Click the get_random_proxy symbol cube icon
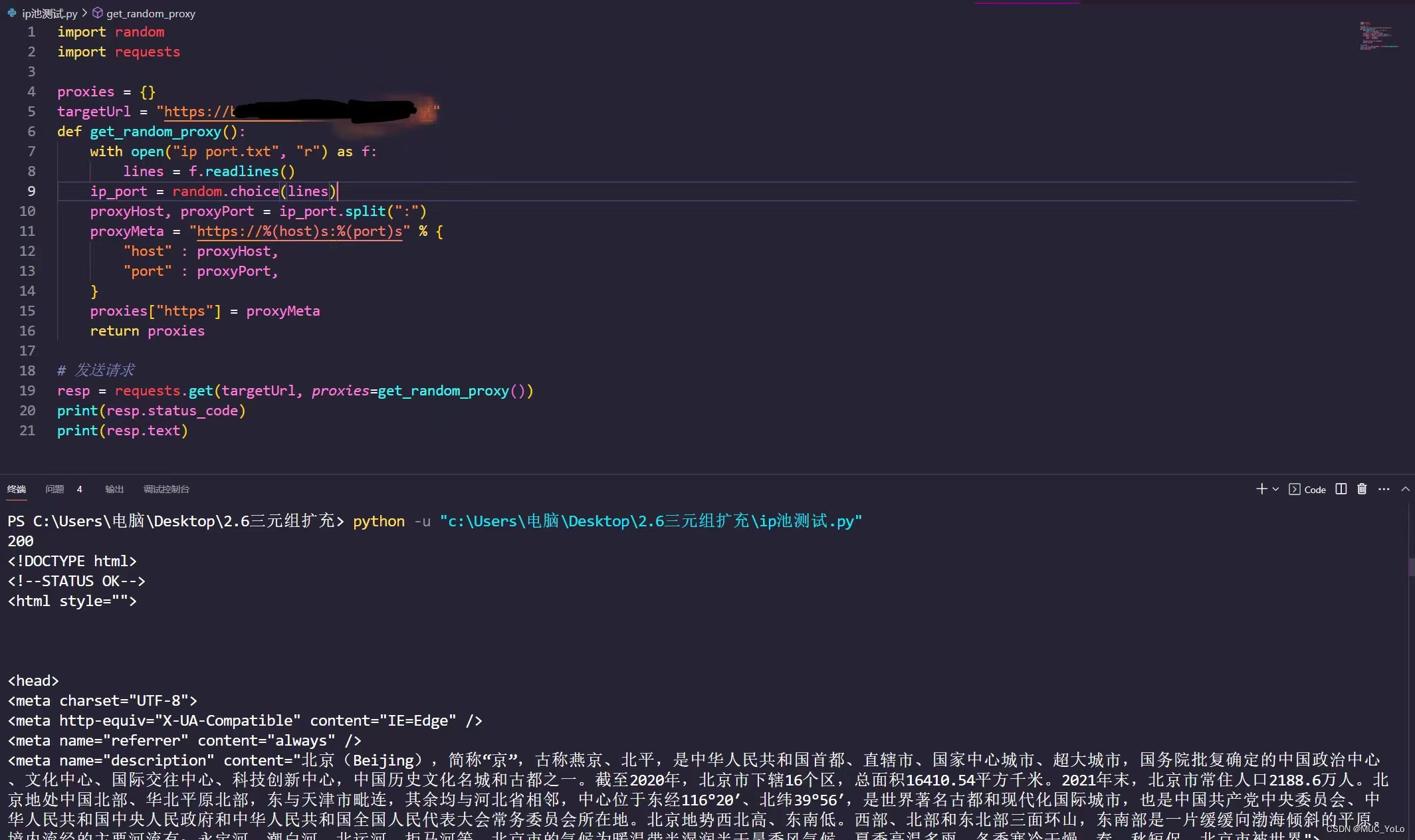 [98, 13]
